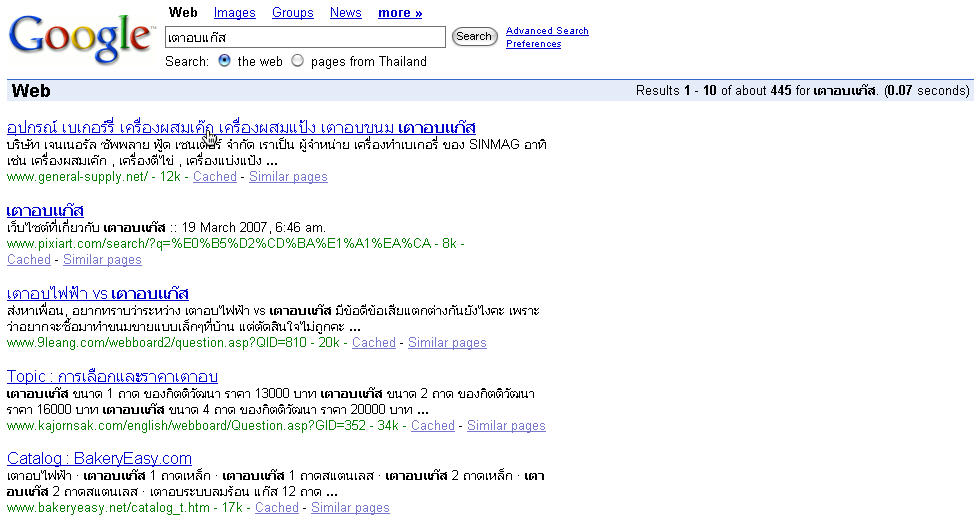Open Similar pages for kajornsak.com result
The image size is (979, 526).
click(x=506, y=426)
